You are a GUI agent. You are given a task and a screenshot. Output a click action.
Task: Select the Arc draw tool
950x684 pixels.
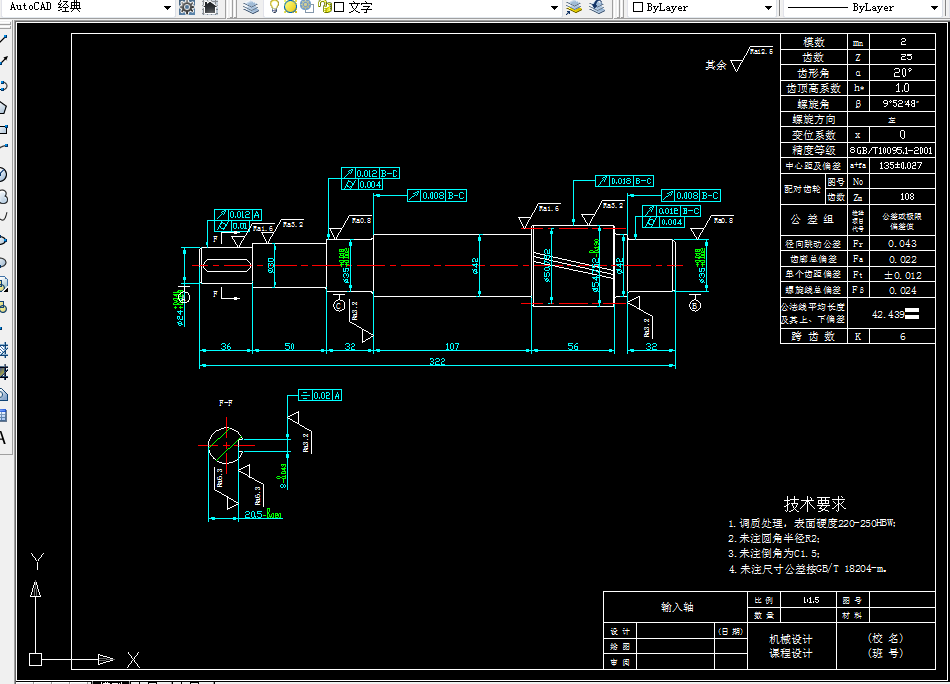coord(3,147)
